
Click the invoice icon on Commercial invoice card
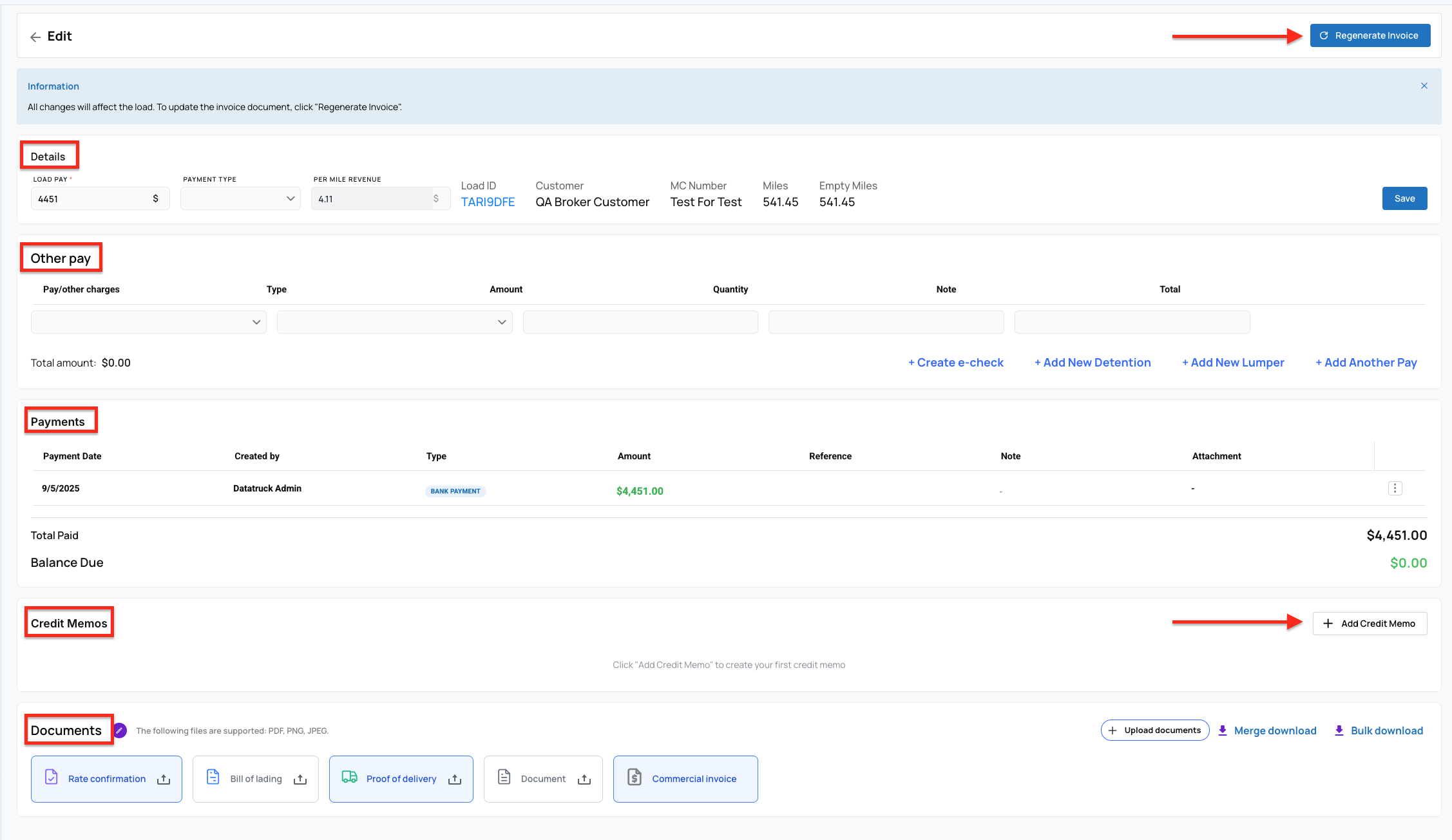634,778
